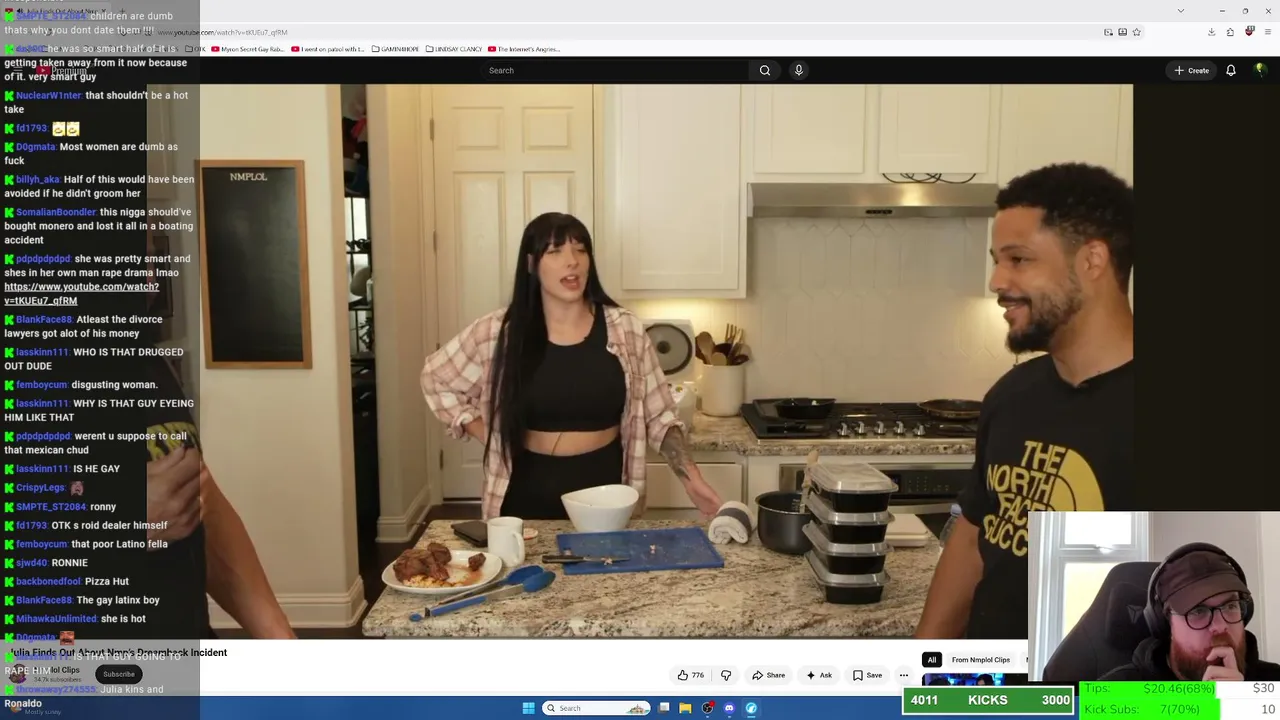Open the Windows Start menu
The height and width of the screenshot is (720, 1280).
click(528, 708)
